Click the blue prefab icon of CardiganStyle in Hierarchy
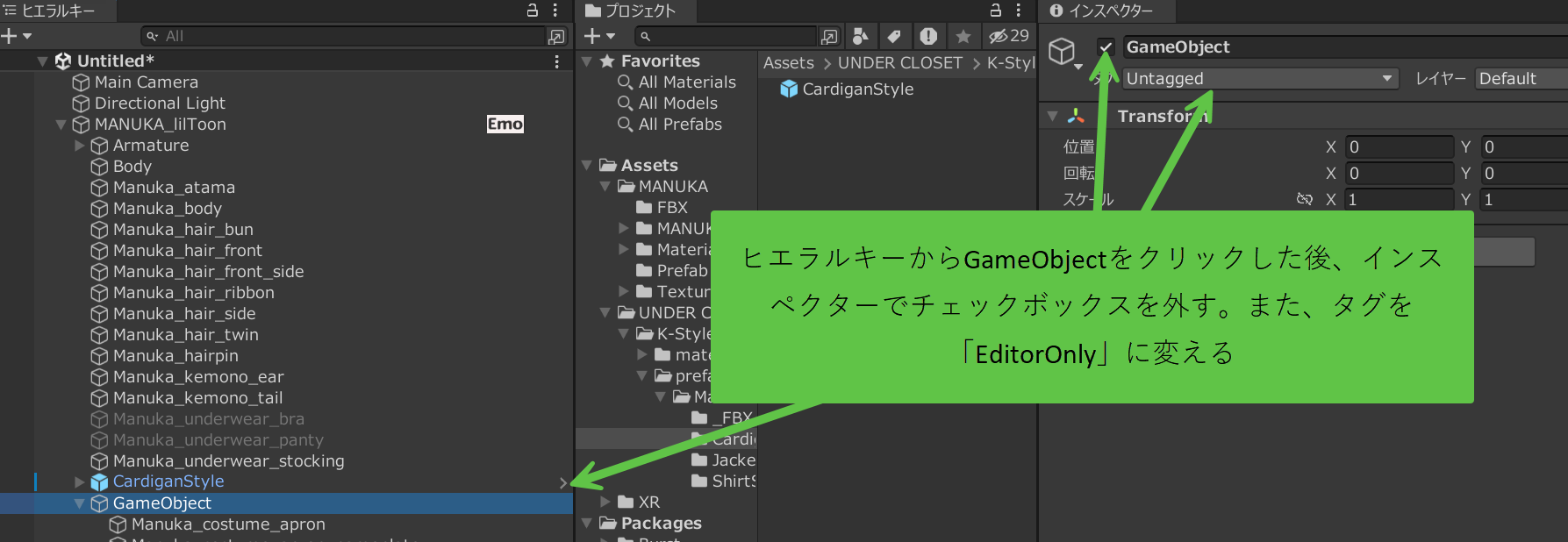Image resolution: width=1568 pixels, height=542 pixels. click(99, 481)
